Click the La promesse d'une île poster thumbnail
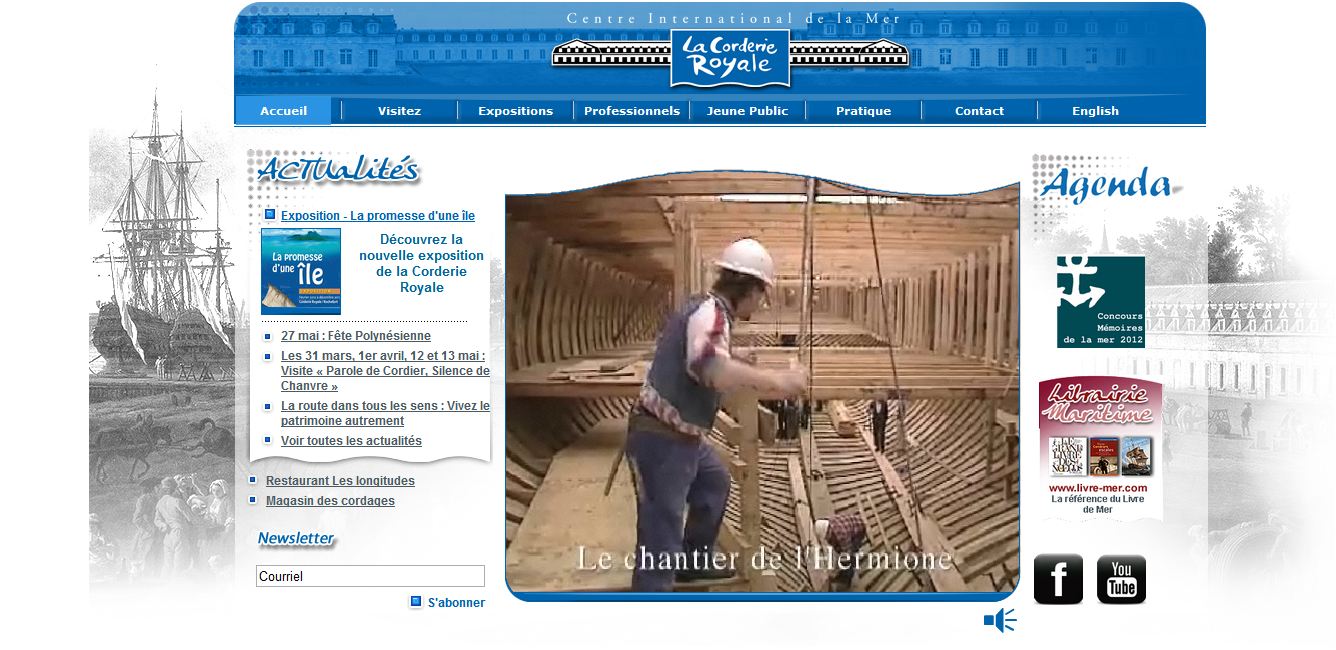This screenshot has width=1336, height=650. pos(301,271)
